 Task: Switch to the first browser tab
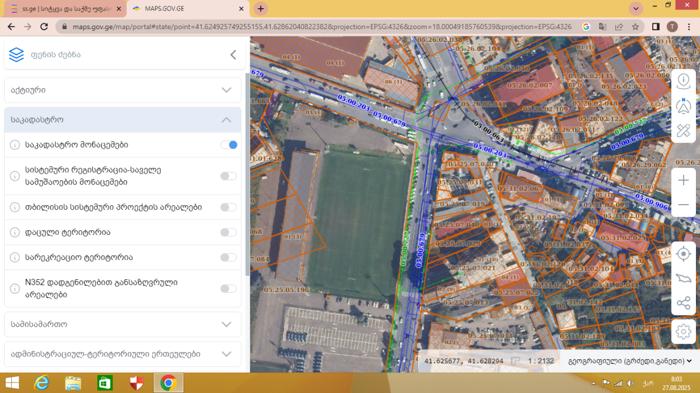(x=65, y=9)
